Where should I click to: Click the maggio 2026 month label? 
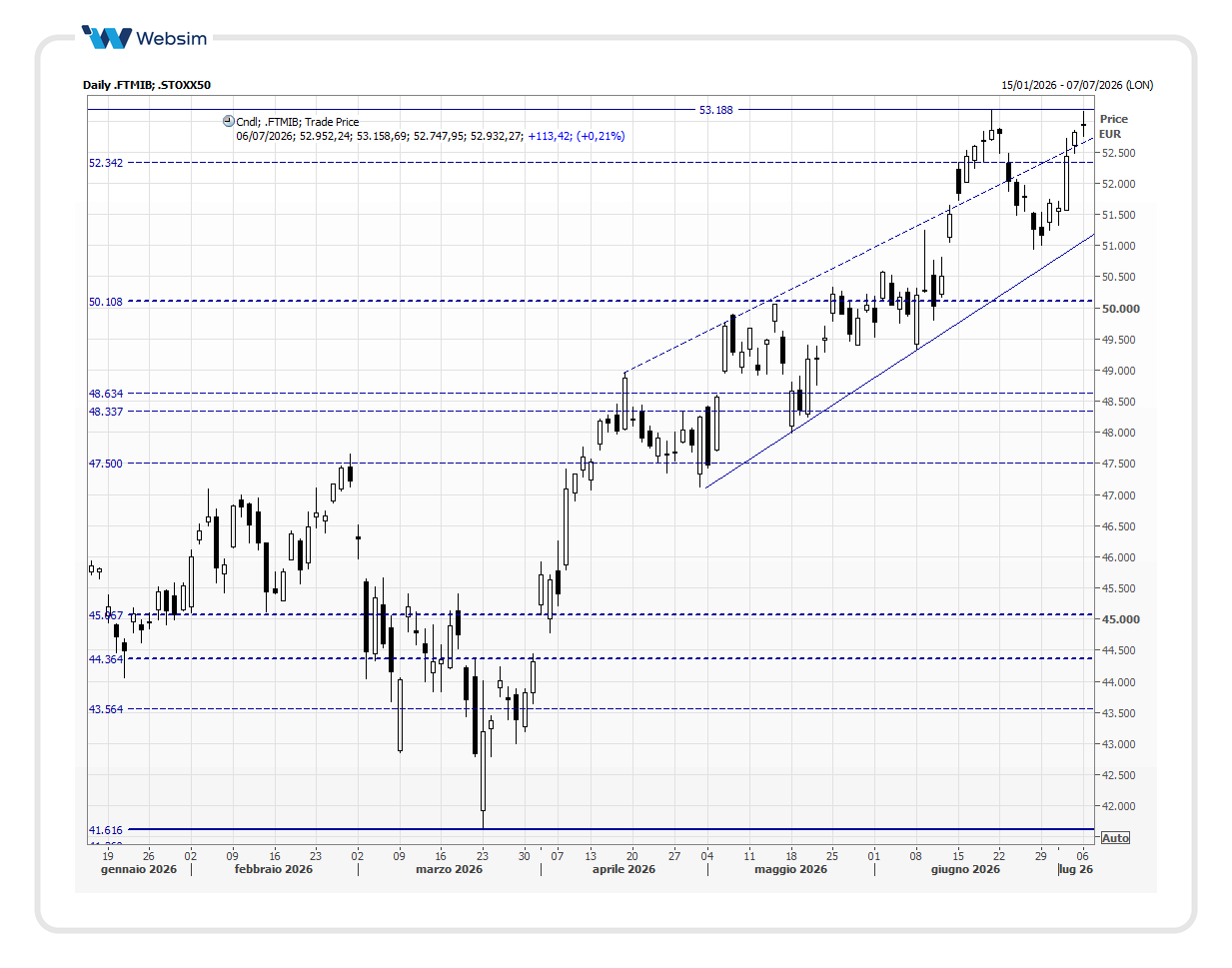point(790,869)
